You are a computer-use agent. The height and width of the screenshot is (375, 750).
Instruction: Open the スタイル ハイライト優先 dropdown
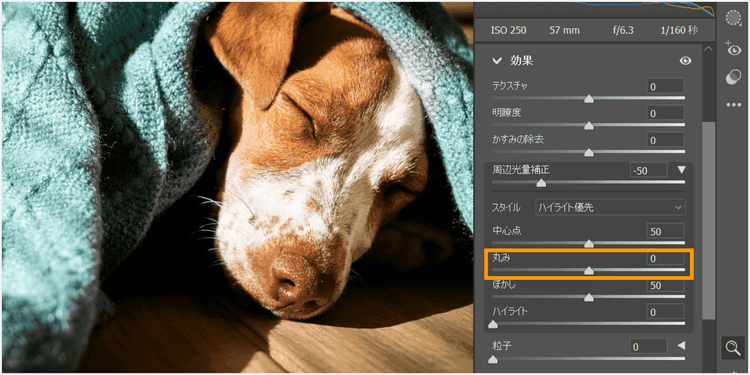click(x=610, y=208)
